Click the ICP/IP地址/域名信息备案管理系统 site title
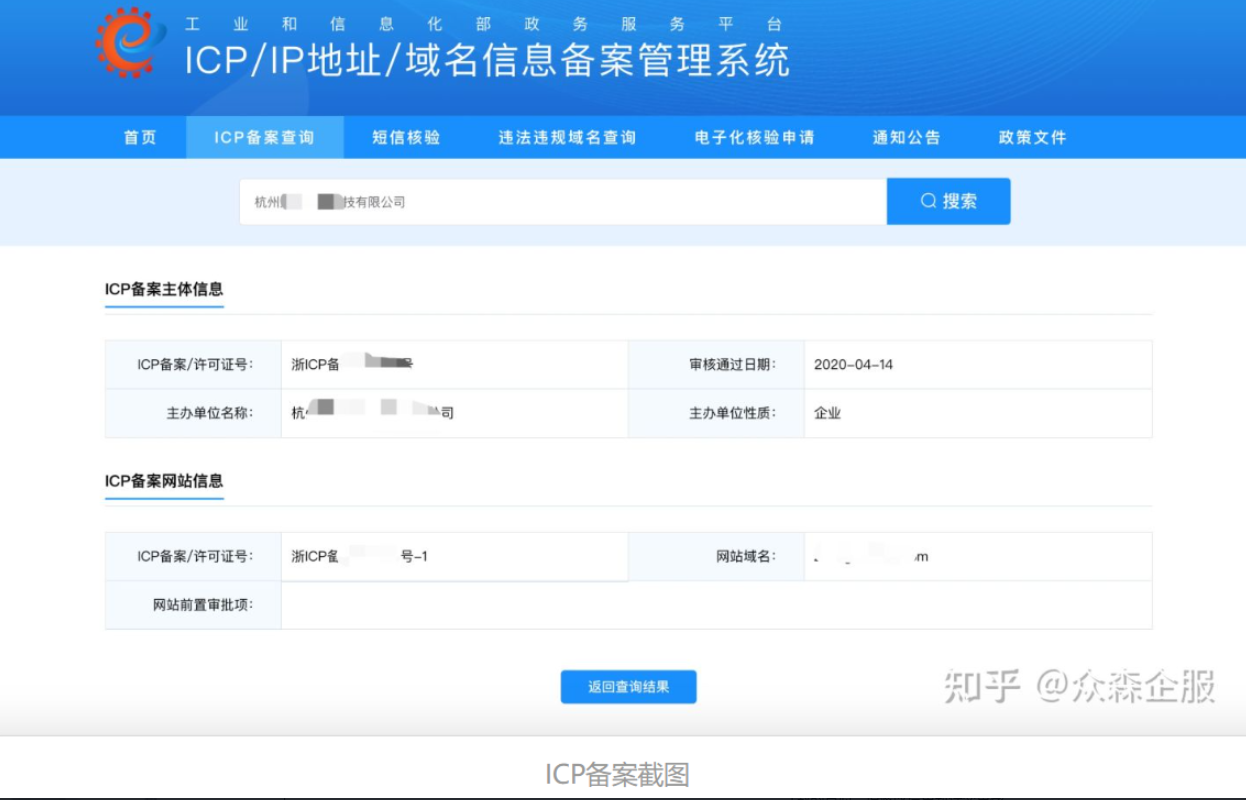The height and width of the screenshot is (800, 1246). [x=487, y=62]
